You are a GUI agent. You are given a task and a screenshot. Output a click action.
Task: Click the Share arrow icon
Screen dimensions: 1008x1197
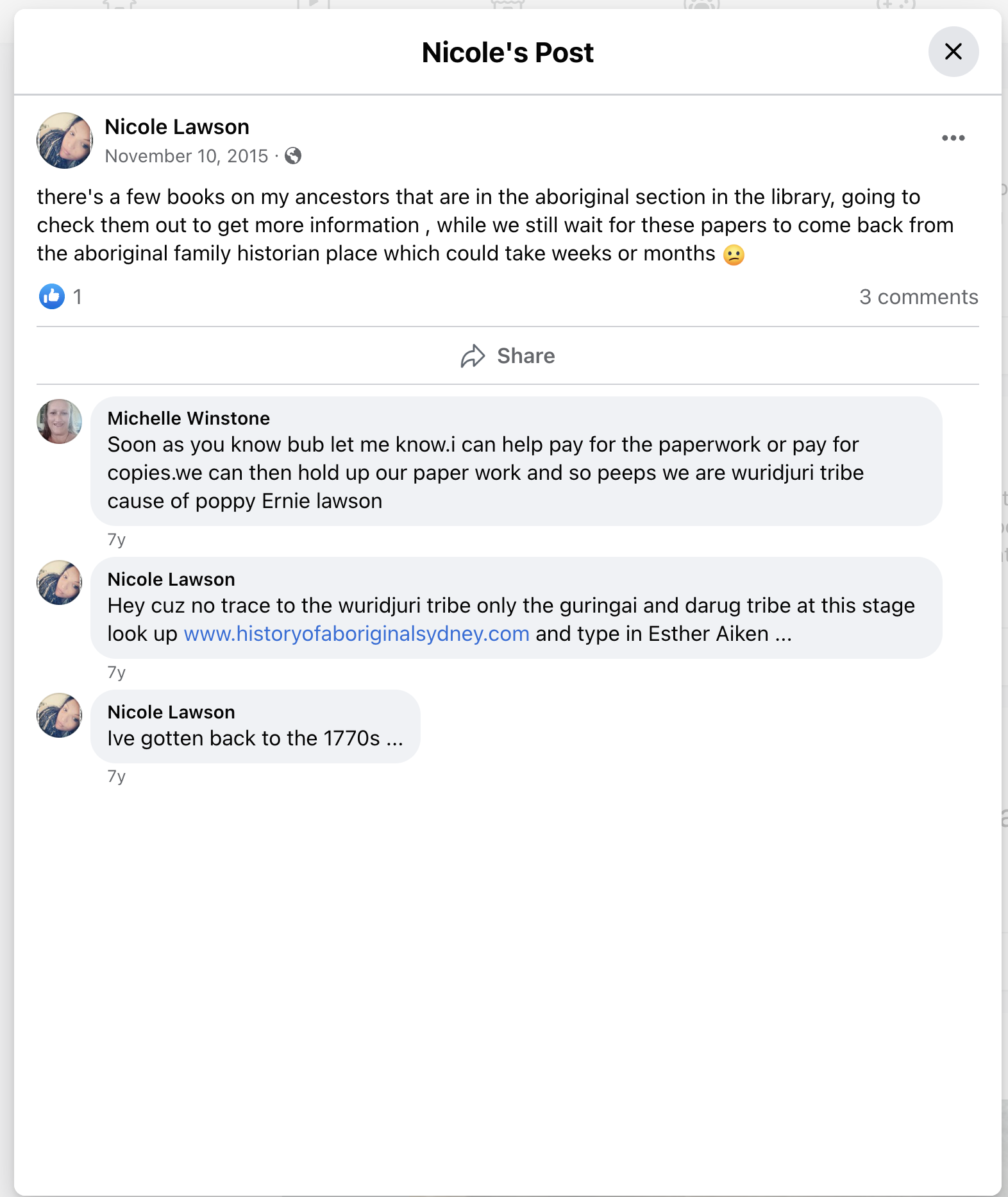point(473,356)
